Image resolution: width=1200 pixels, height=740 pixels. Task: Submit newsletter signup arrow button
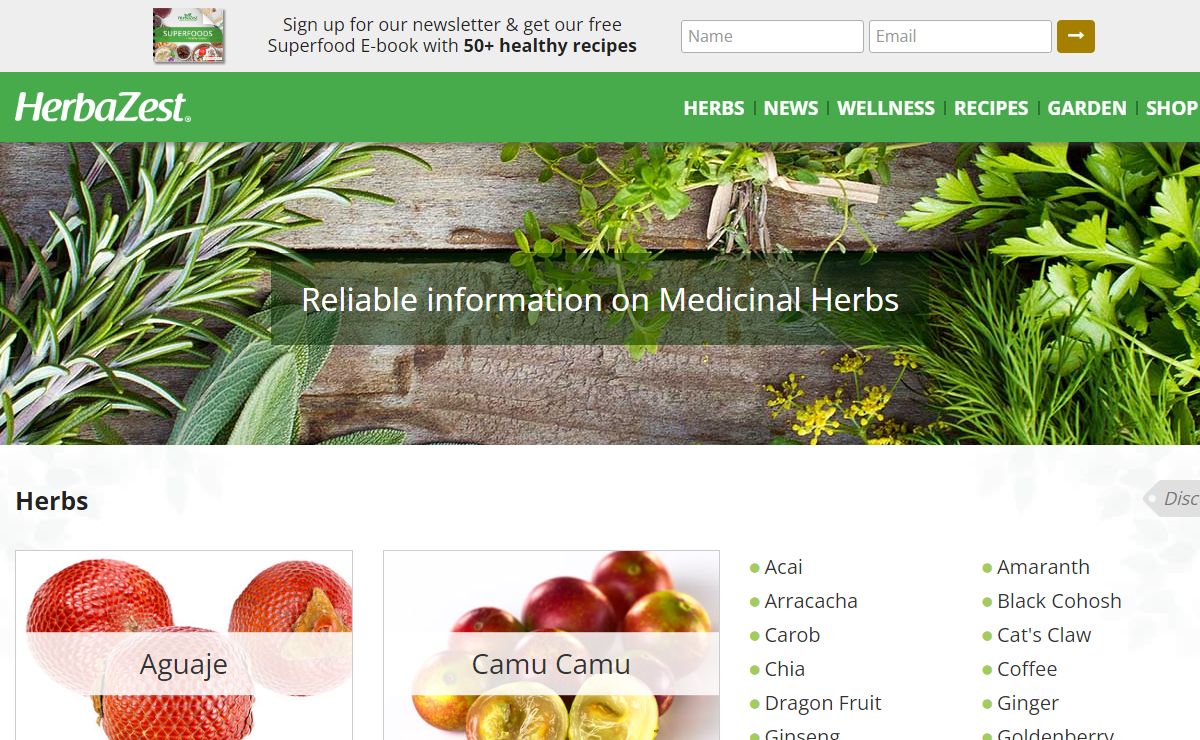(x=1076, y=36)
